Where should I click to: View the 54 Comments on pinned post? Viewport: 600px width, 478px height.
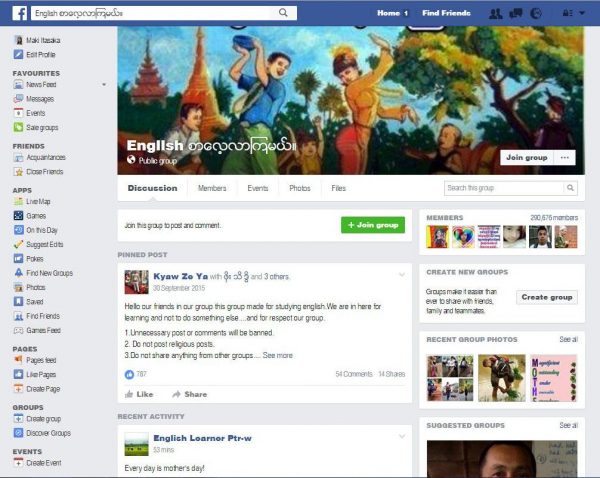click(354, 374)
